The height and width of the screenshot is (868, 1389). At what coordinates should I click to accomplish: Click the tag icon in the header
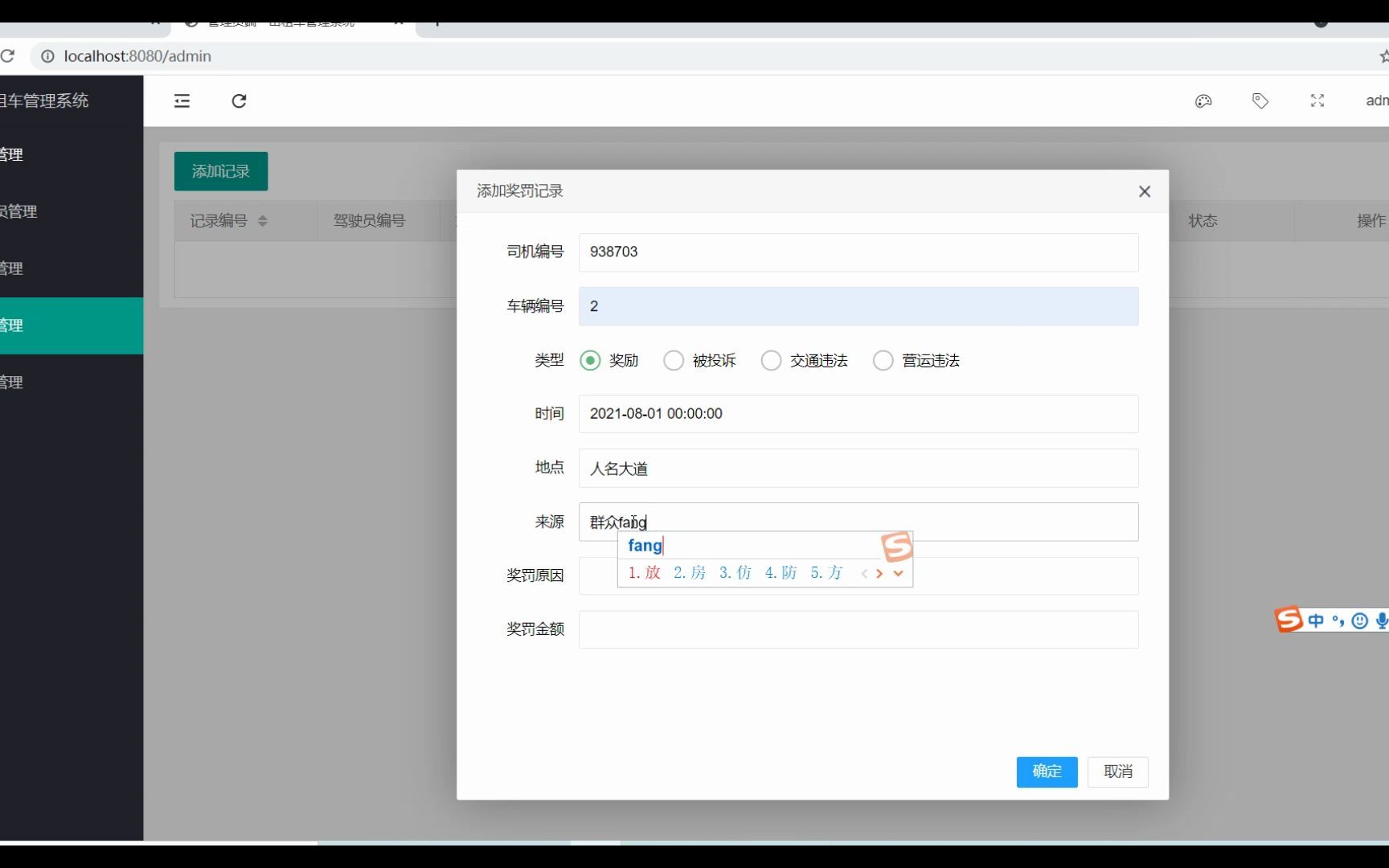pyautogui.click(x=1260, y=100)
